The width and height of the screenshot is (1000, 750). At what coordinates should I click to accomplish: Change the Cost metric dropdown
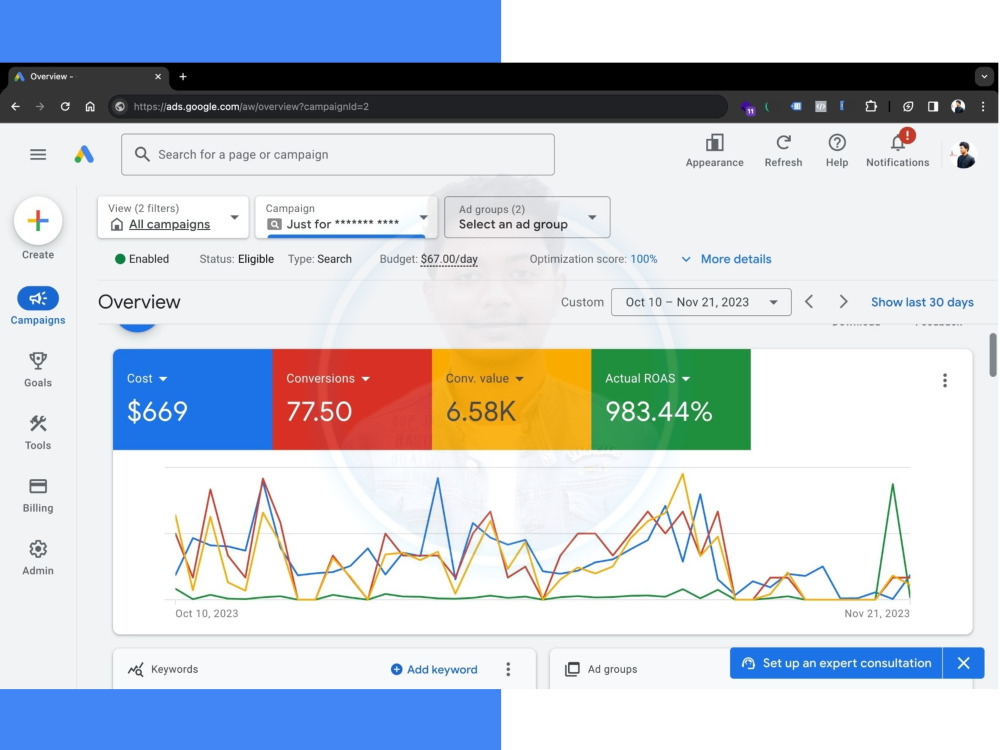[x=147, y=379]
